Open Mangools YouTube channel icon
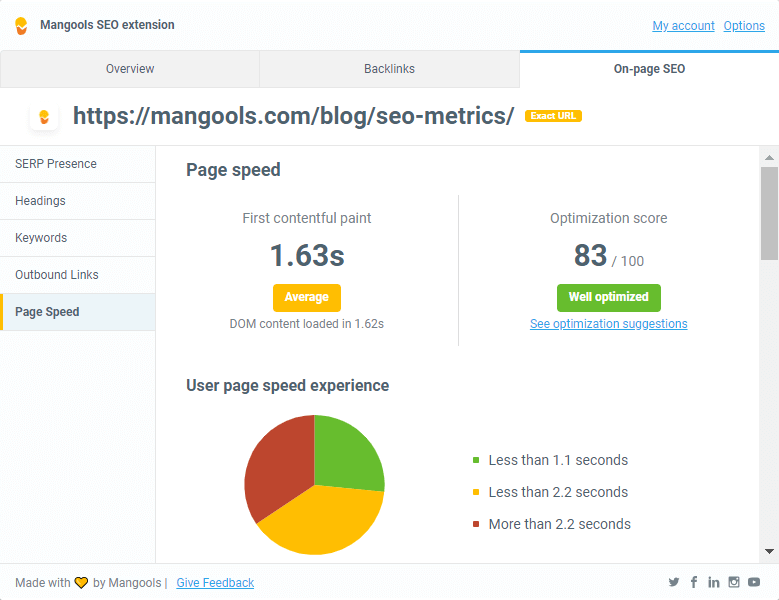Image resolution: width=779 pixels, height=600 pixels. (x=754, y=582)
